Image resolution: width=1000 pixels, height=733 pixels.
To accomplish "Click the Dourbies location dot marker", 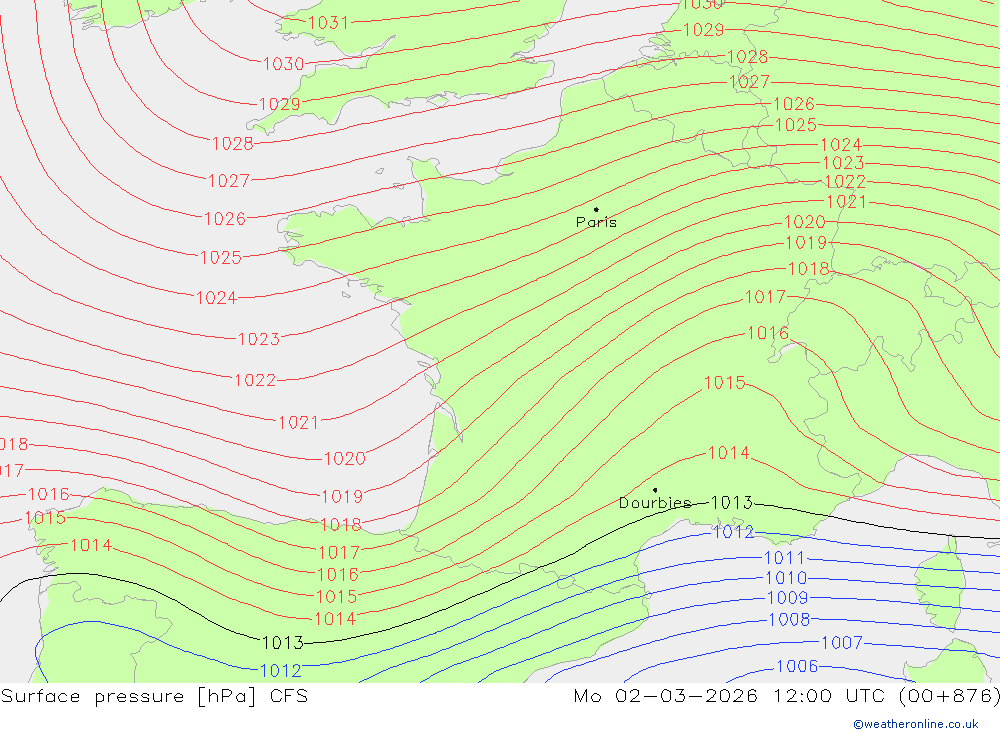I will [655, 490].
